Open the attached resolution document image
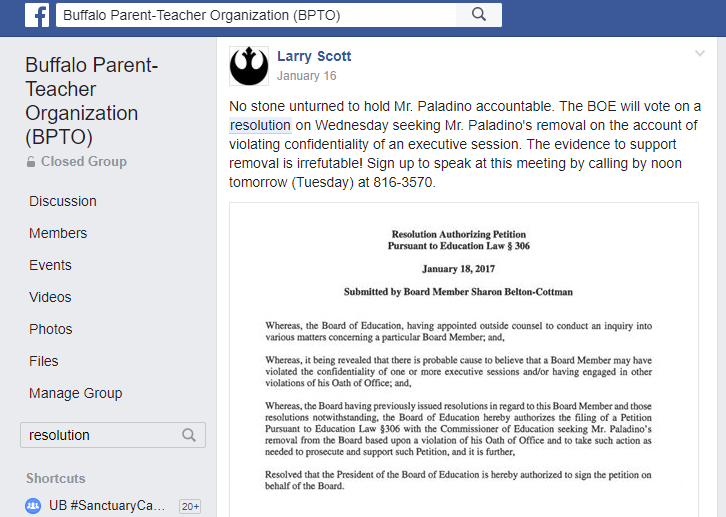726x517 pixels. (x=463, y=360)
